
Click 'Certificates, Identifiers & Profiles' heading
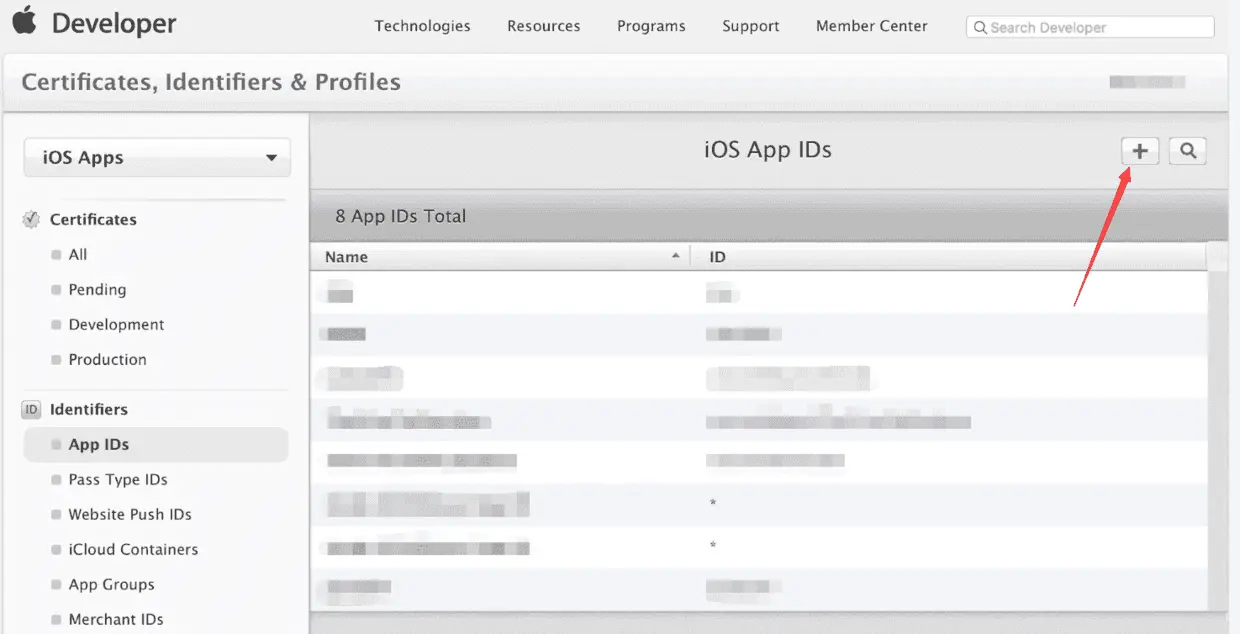pyautogui.click(x=211, y=82)
